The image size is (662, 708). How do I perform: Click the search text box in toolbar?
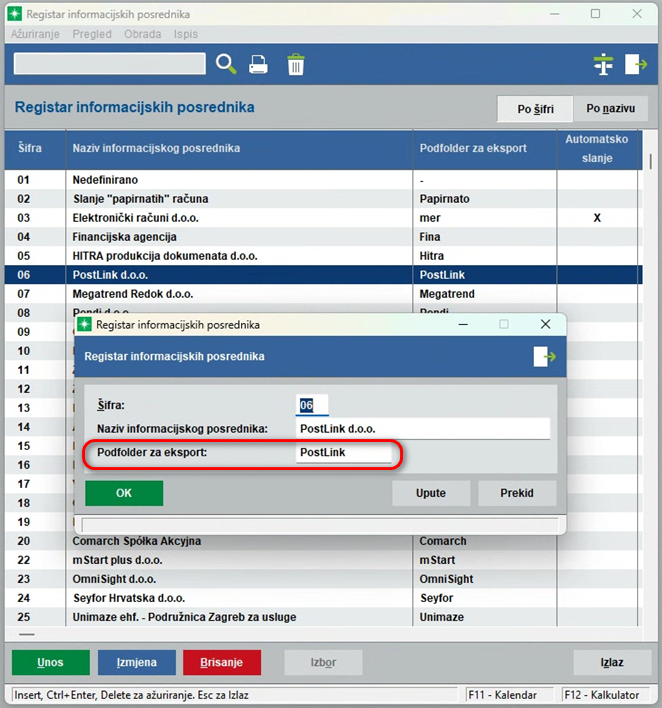pyautogui.click(x=109, y=64)
